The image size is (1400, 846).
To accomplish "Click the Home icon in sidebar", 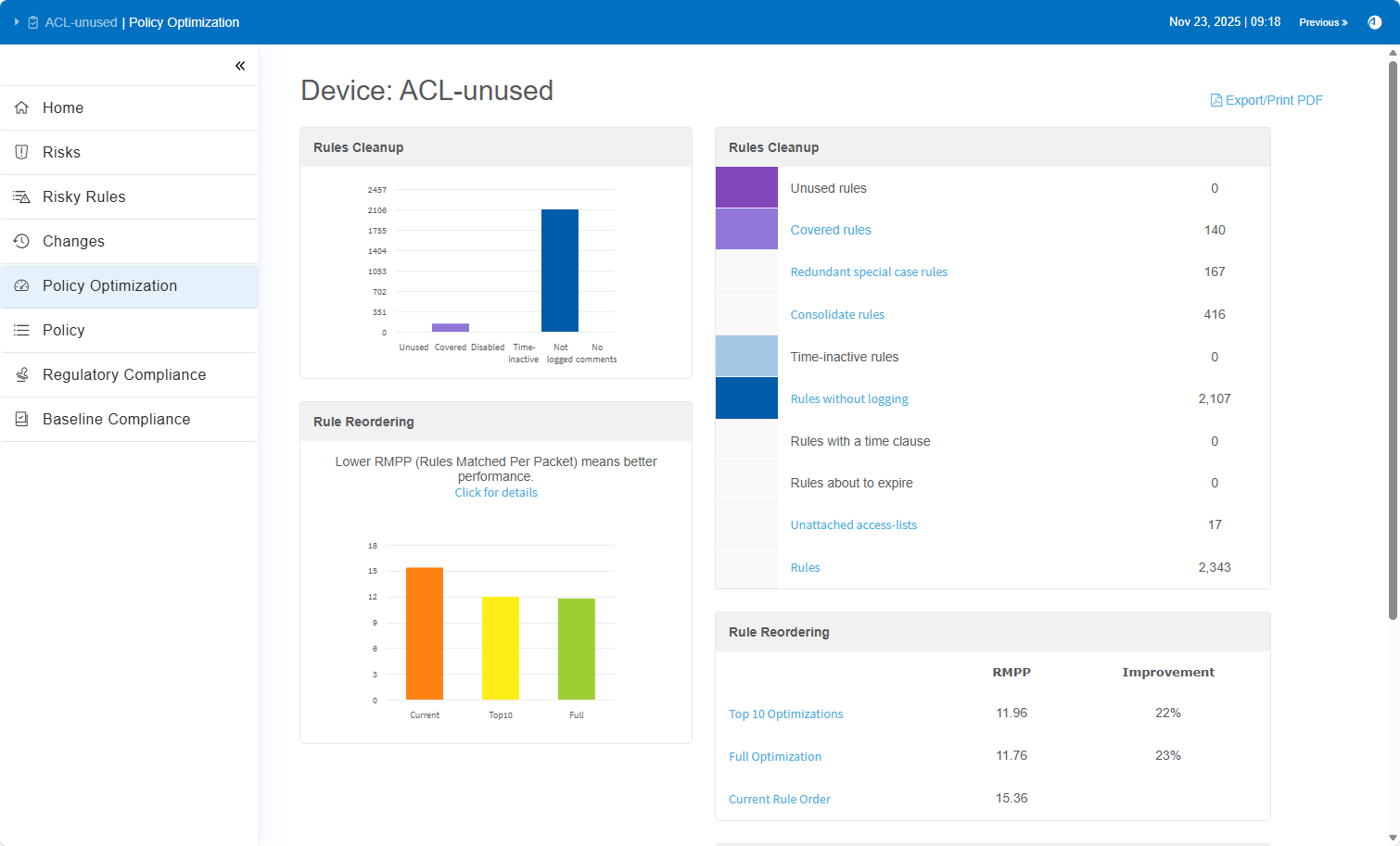I will pyautogui.click(x=21, y=107).
